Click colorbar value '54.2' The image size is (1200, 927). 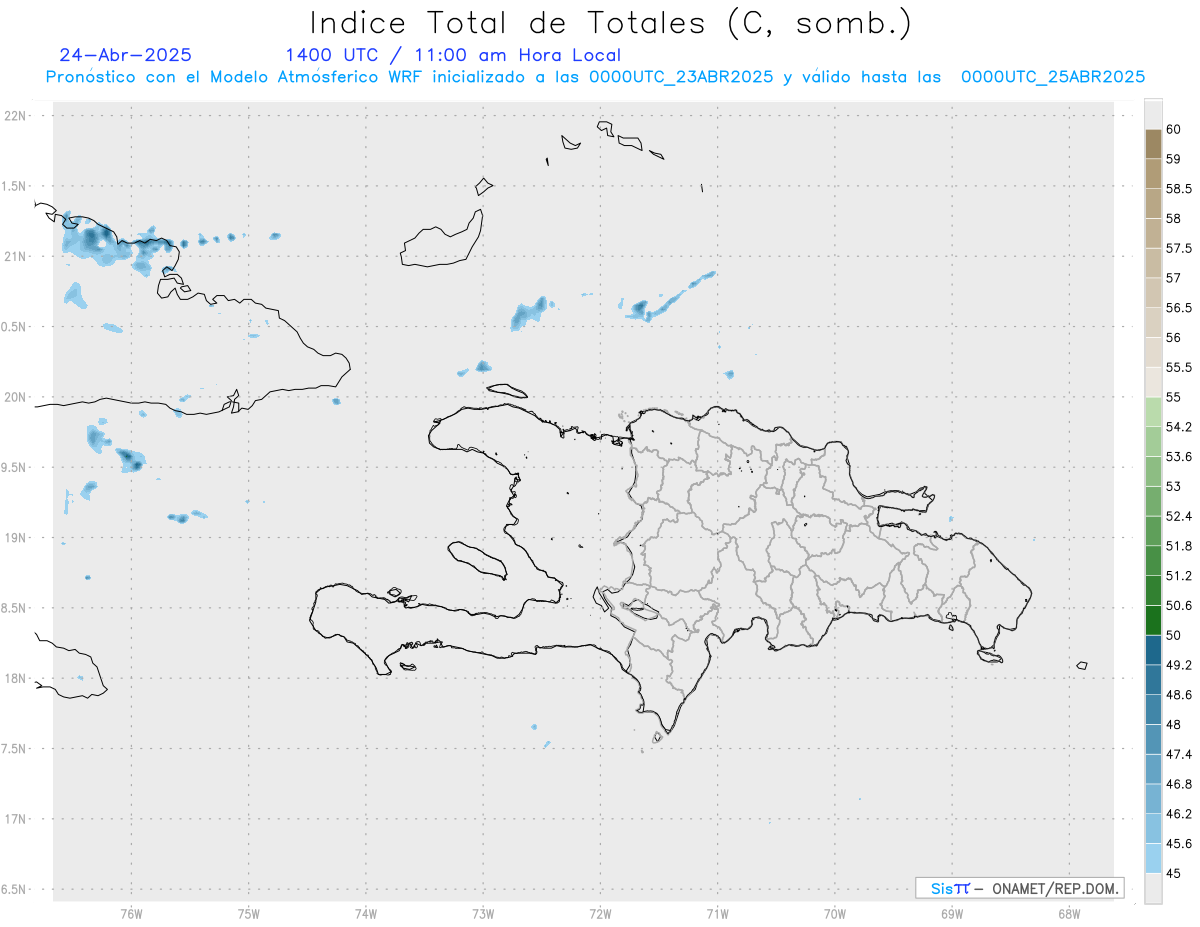click(x=1179, y=427)
